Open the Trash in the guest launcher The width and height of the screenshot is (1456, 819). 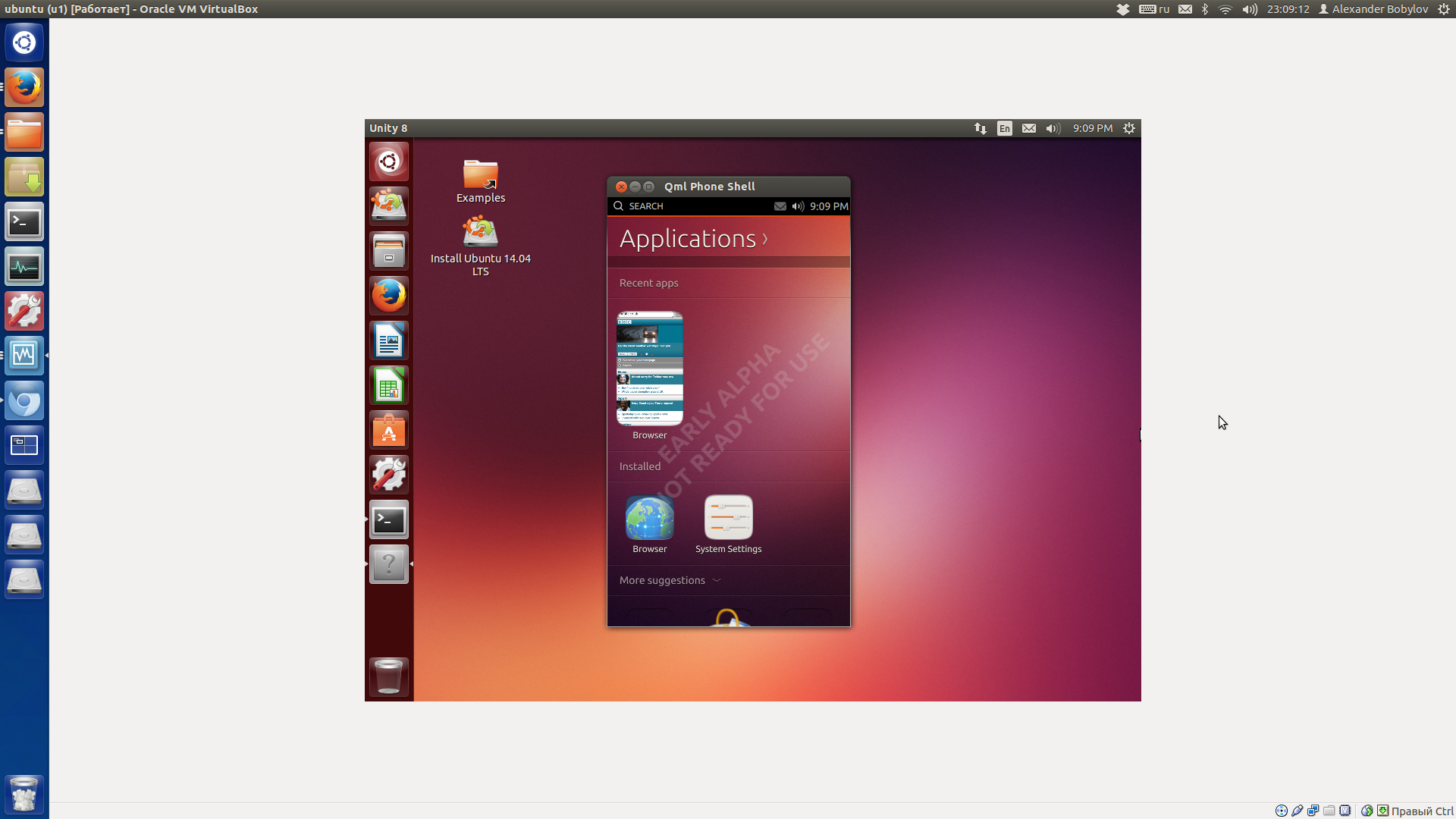(x=389, y=676)
